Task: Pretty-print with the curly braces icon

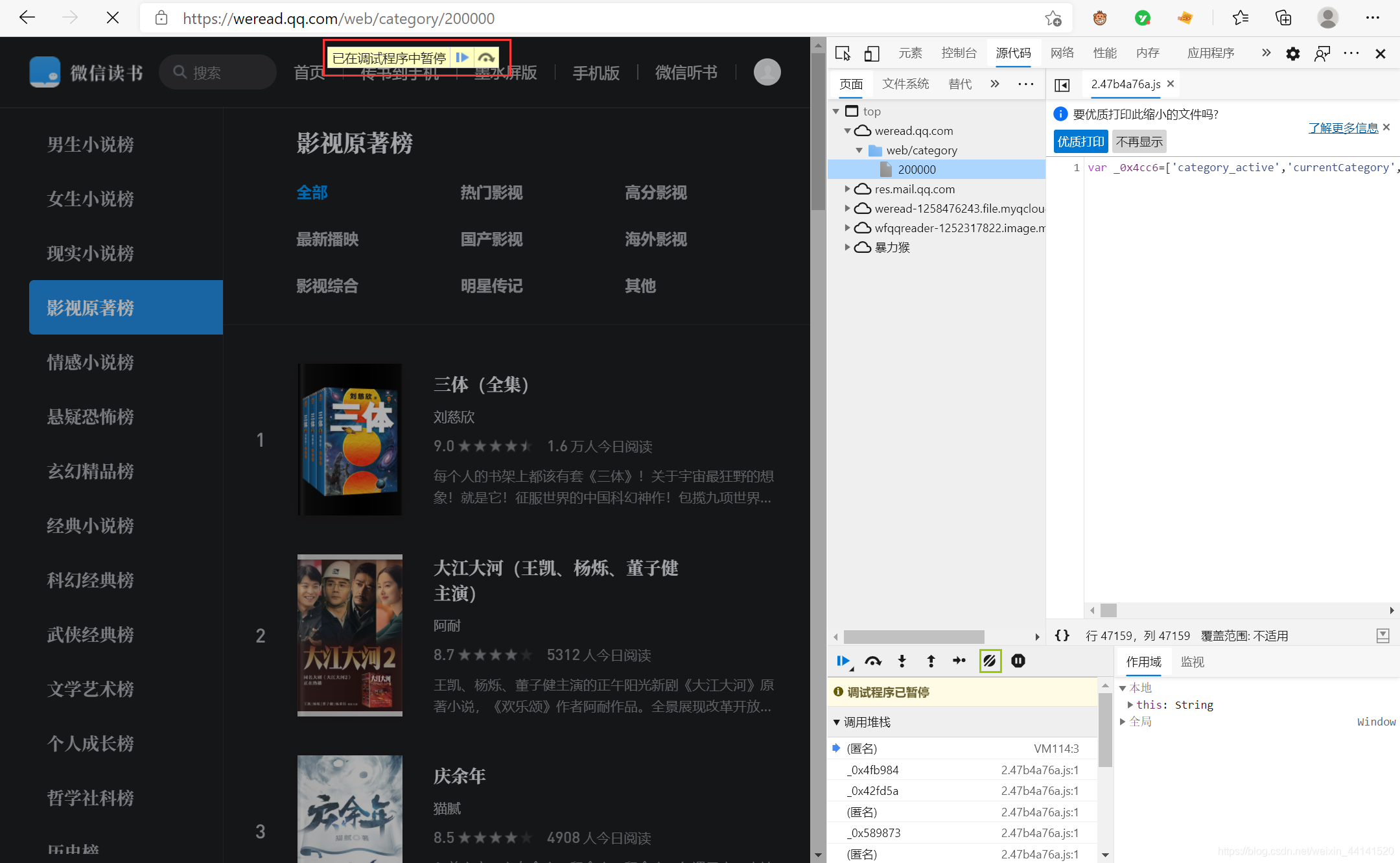Action: [1062, 635]
